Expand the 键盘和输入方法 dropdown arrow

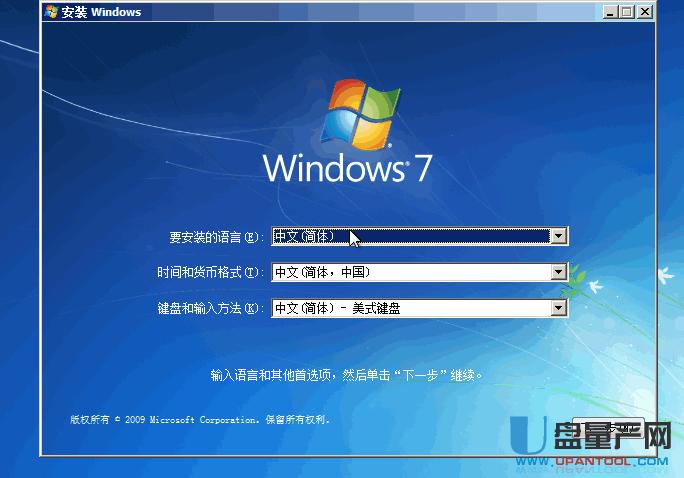pyautogui.click(x=559, y=308)
